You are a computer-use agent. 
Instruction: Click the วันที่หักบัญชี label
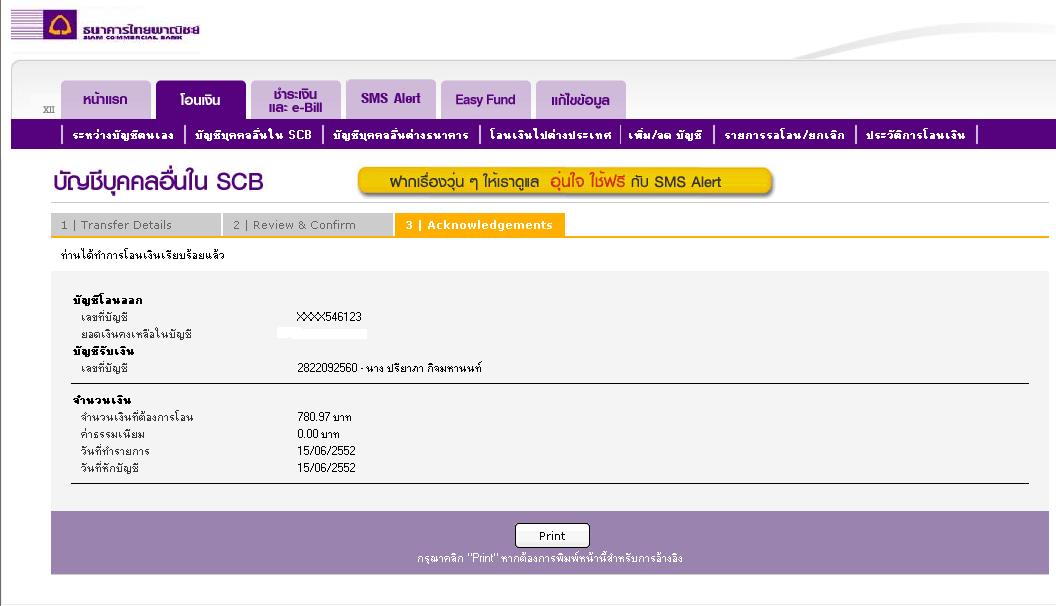[x=110, y=468]
